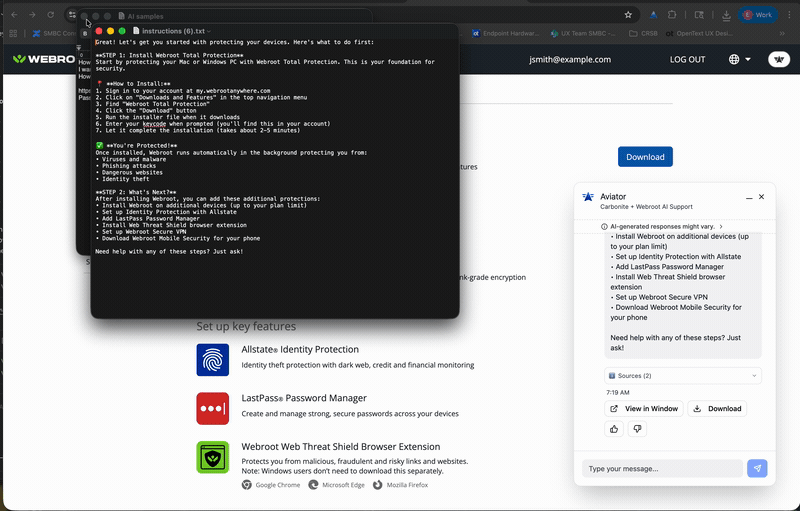Click the LastPass red icon

click(213, 408)
